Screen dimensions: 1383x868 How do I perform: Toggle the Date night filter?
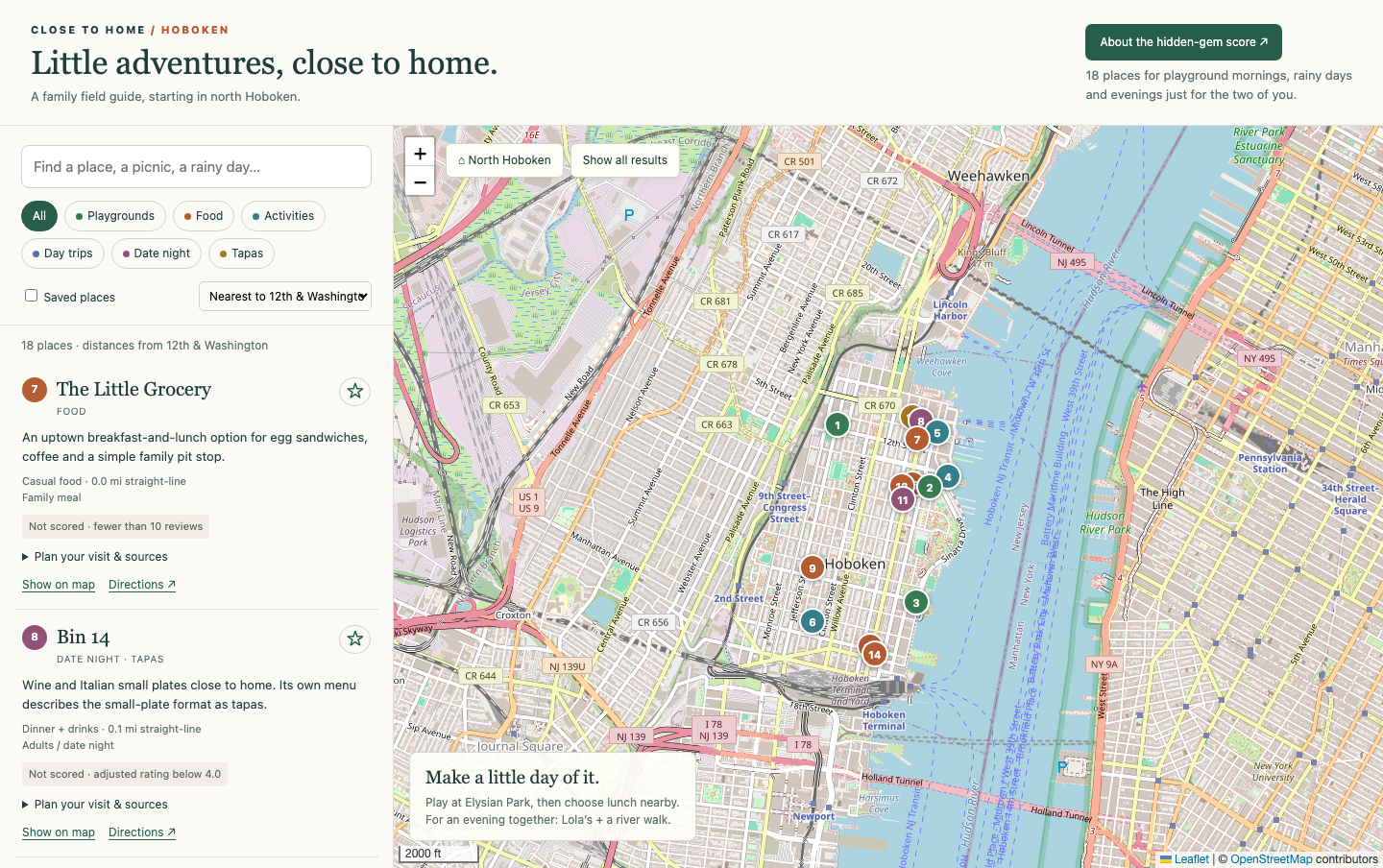pyautogui.click(x=157, y=253)
